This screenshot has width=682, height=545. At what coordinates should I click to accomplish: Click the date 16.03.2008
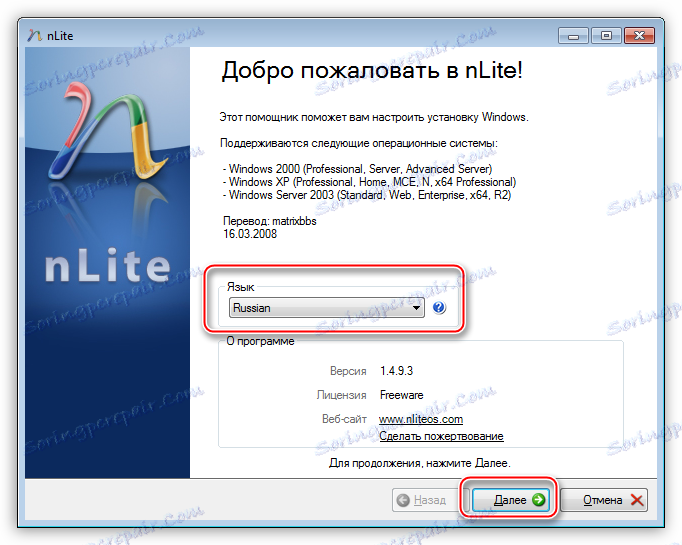pyautogui.click(x=250, y=234)
